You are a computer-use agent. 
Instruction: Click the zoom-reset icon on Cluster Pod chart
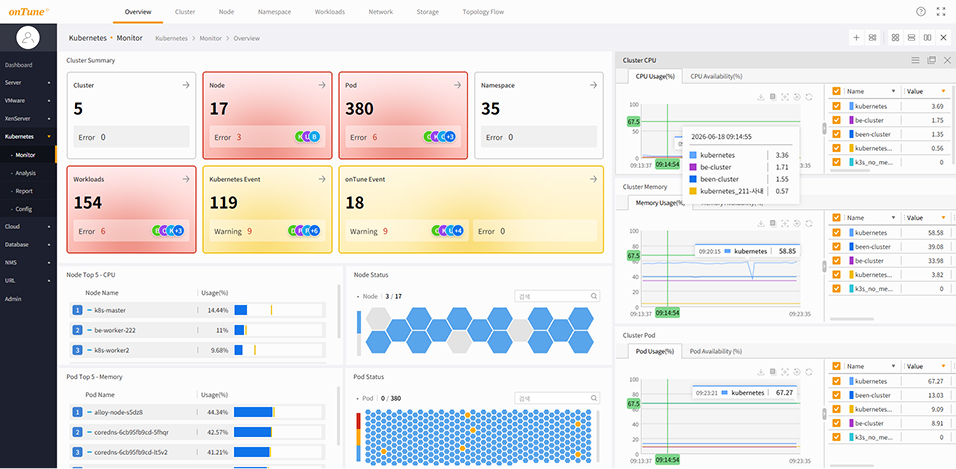(x=796, y=371)
